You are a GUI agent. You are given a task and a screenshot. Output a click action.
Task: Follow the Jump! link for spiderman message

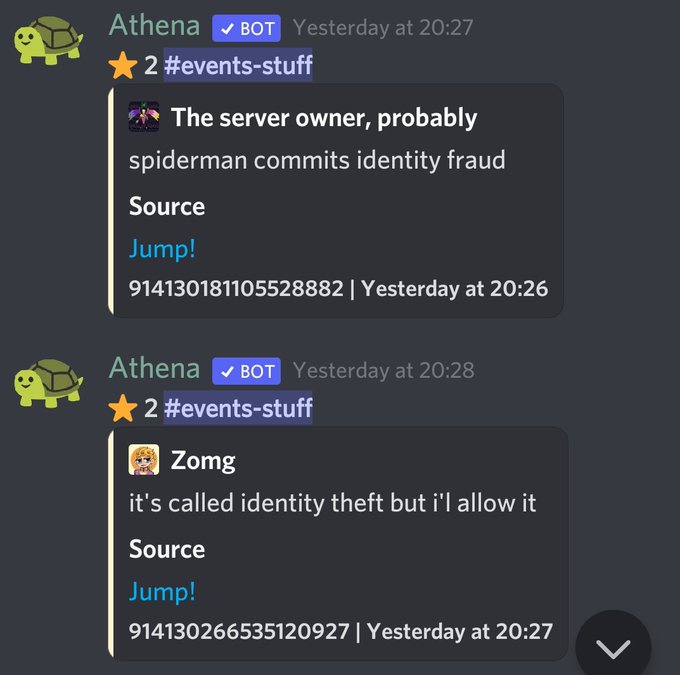click(x=162, y=249)
